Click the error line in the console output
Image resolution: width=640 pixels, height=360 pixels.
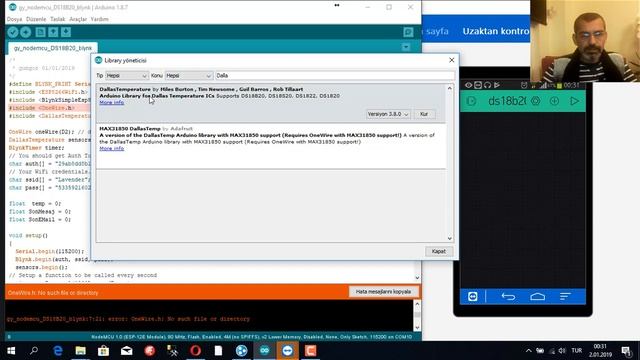(x=128, y=319)
